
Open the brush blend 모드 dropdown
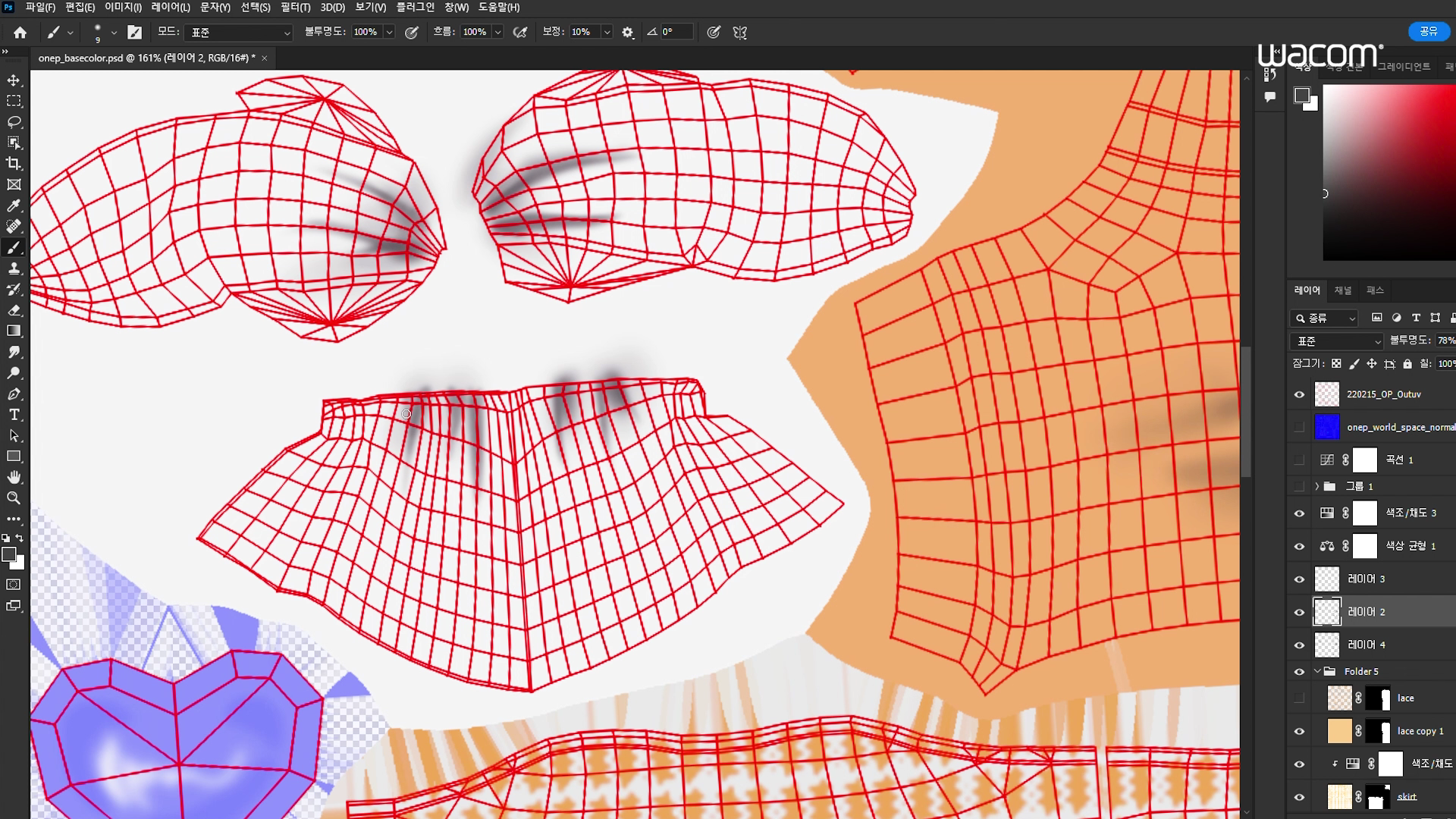click(239, 33)
